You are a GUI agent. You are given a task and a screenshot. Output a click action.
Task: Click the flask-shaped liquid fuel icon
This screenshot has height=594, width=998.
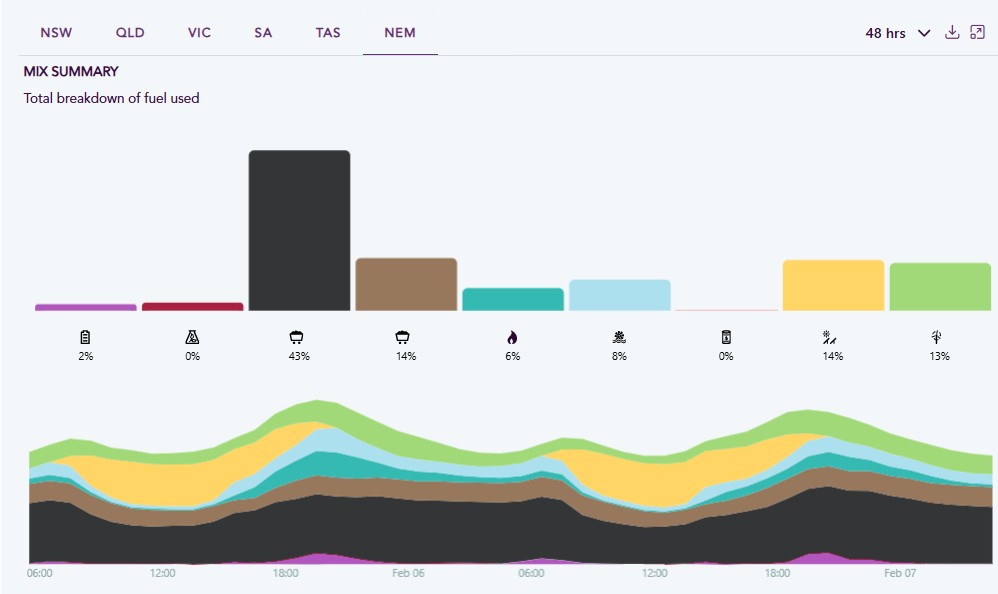click(192, 338)
